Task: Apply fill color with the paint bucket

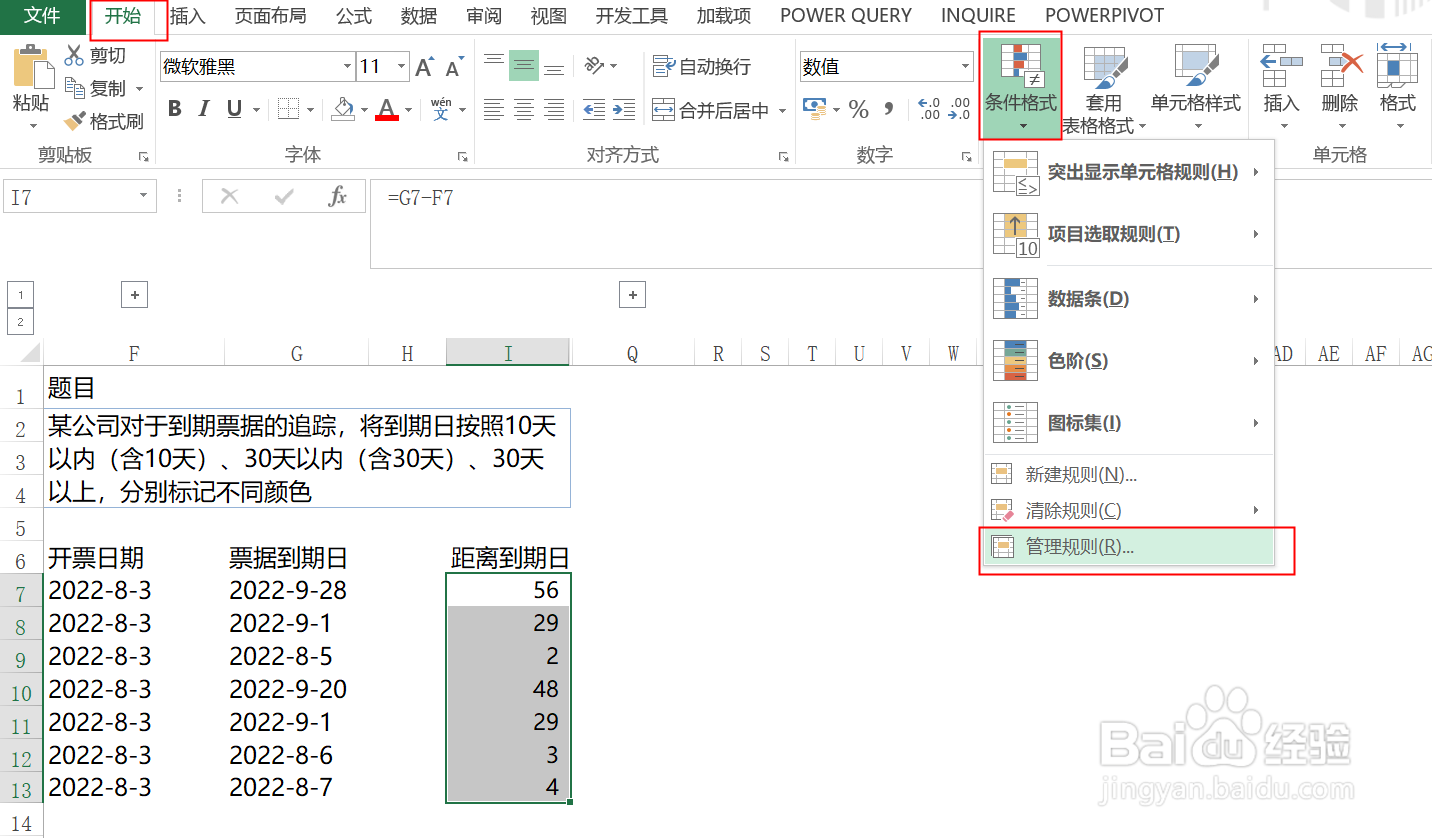Action: (343, 108)
